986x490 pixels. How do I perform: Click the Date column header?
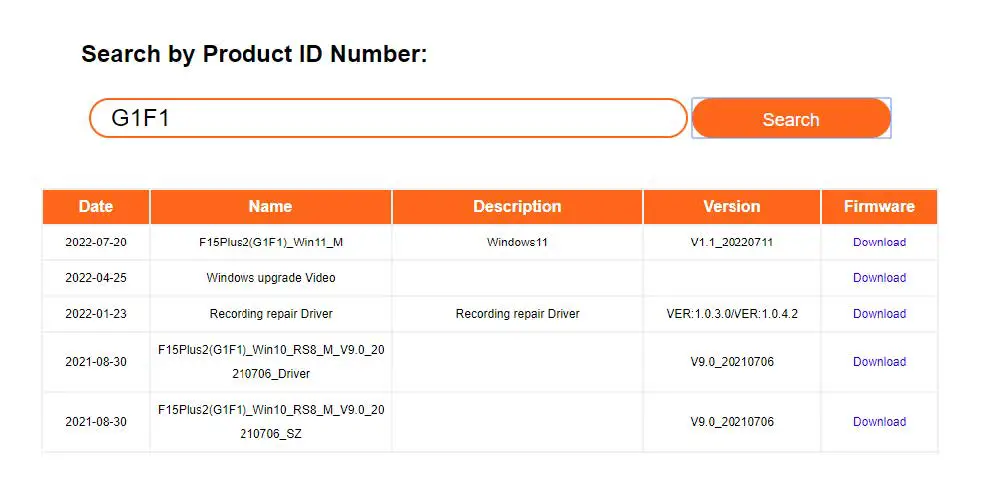click(96, 207)
